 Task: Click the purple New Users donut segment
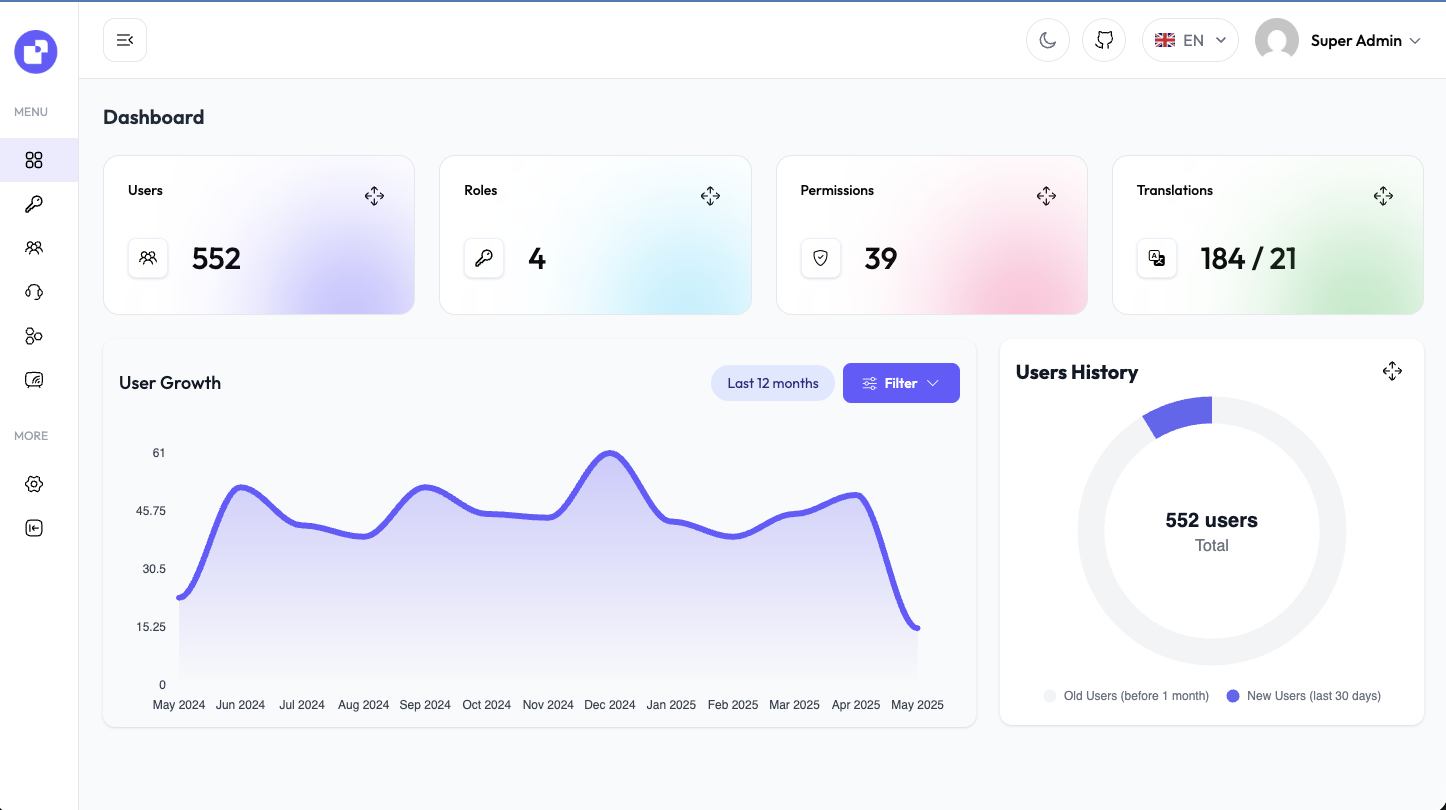pyautogui.click(x=1180, y=415)
